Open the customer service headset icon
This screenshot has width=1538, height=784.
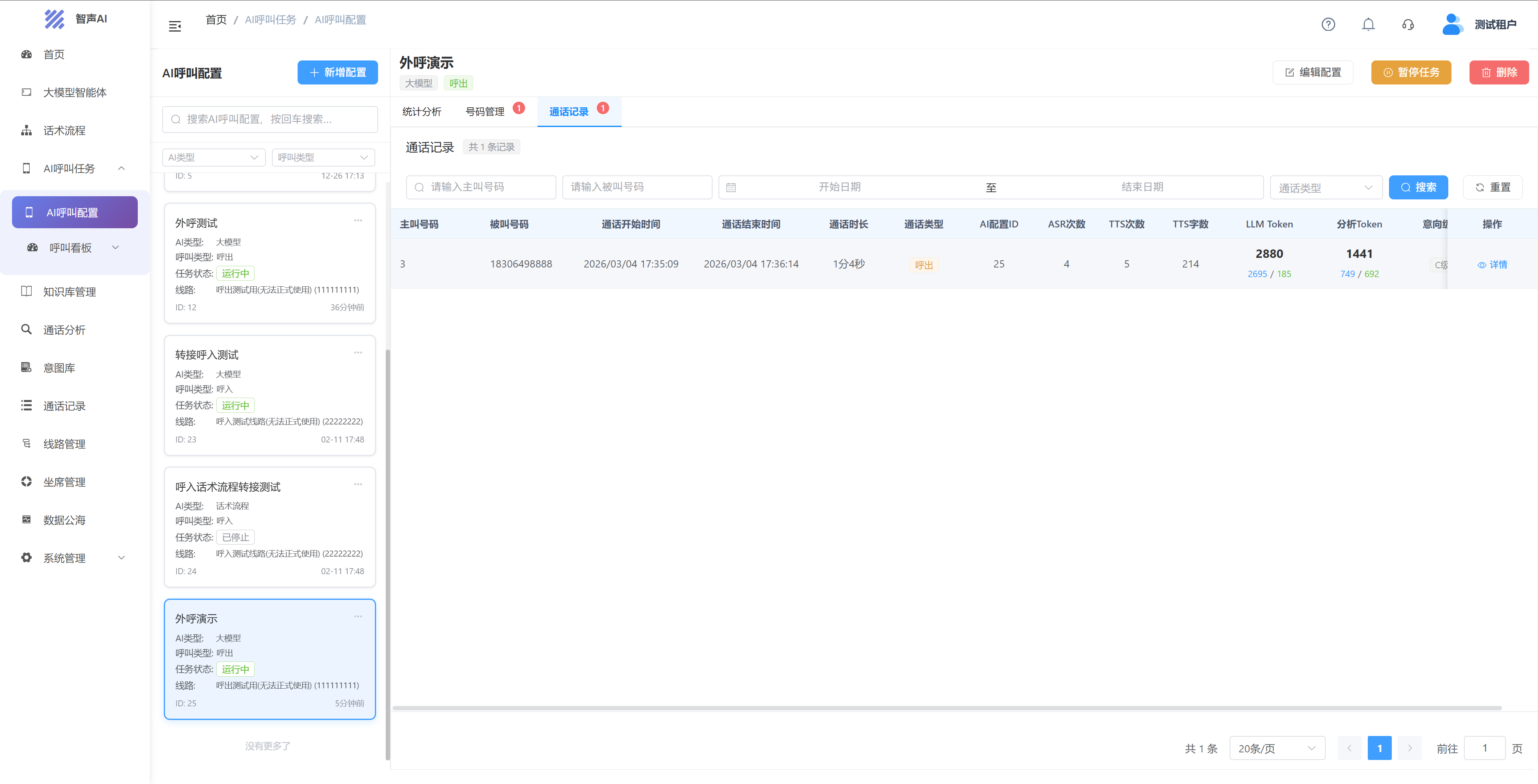[x=1408, y=24]
